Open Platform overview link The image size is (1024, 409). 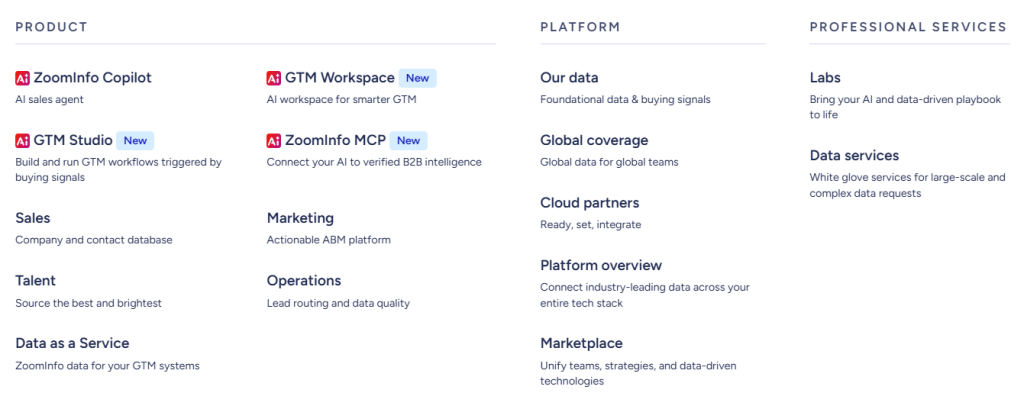point(601,265)
